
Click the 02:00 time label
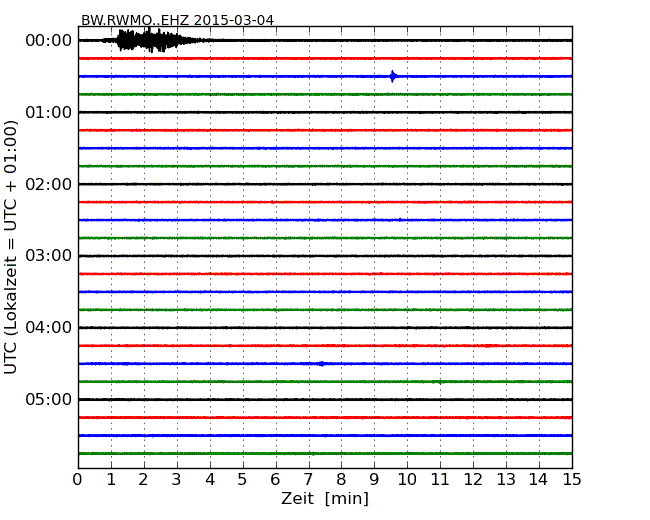point(49,184)
